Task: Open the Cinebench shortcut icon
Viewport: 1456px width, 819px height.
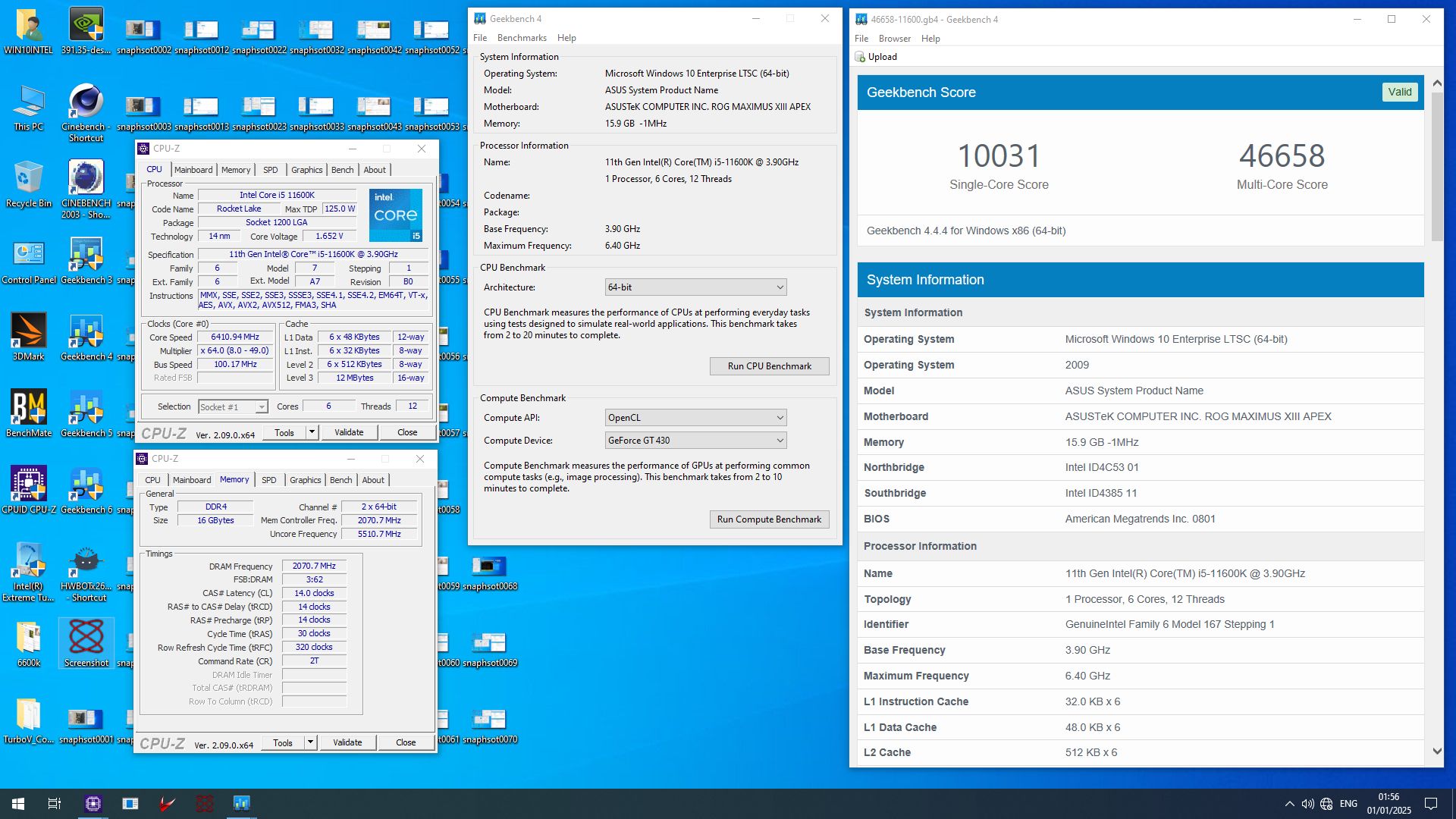Action: pyautogui.click(x=86, y=113)
